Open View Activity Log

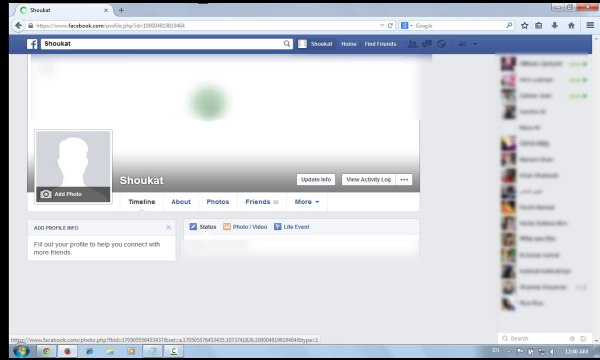tap(368, 179)
